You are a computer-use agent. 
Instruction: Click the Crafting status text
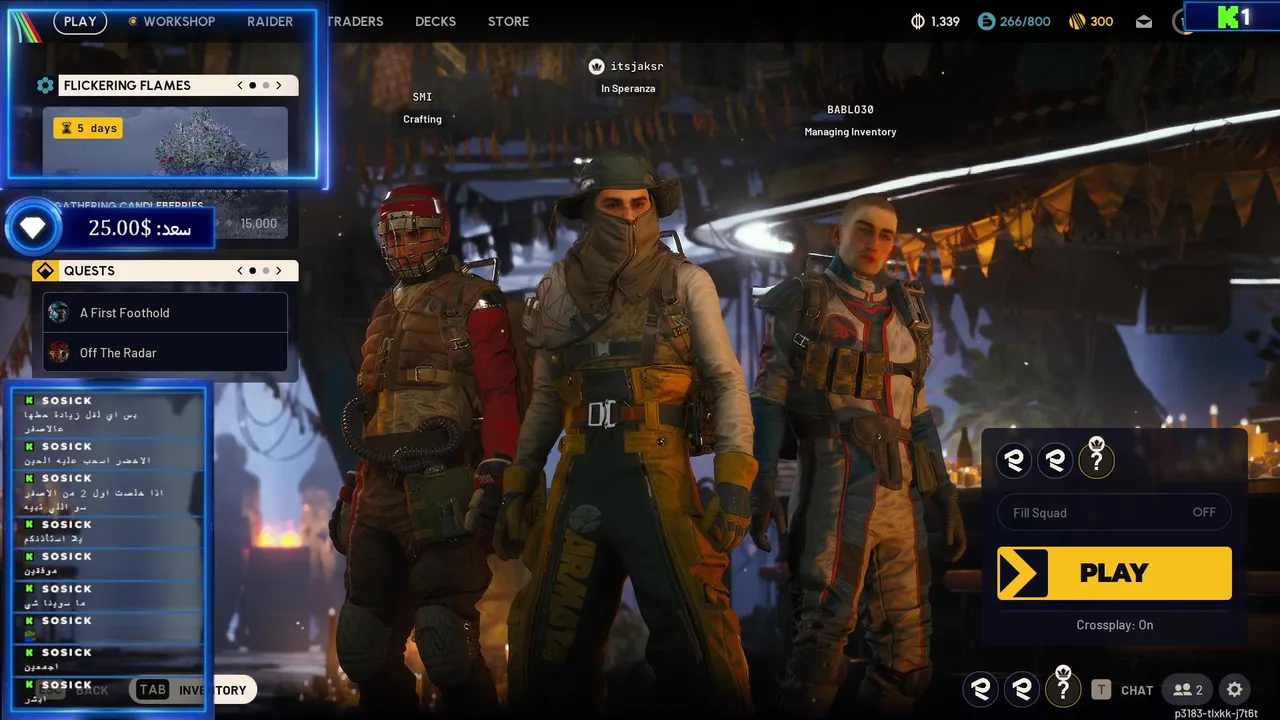point(422,119)
